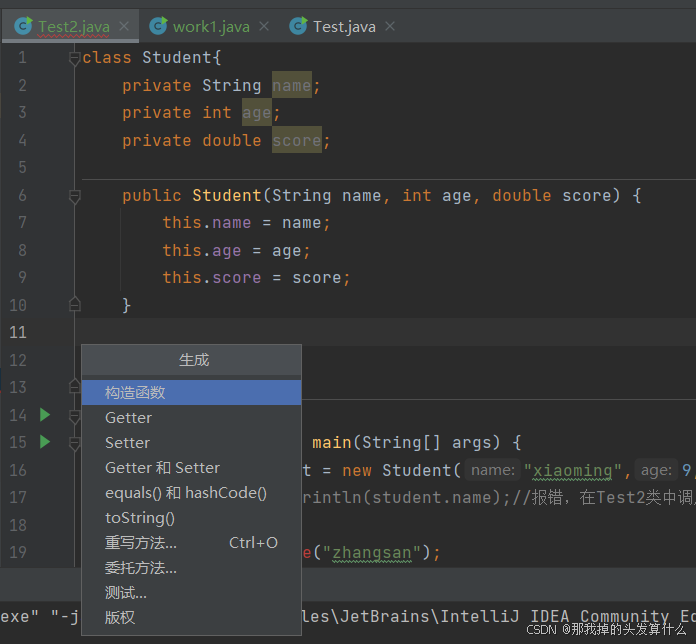
Task: Place cursor on empty line 11
Action: tap(385, 332)
